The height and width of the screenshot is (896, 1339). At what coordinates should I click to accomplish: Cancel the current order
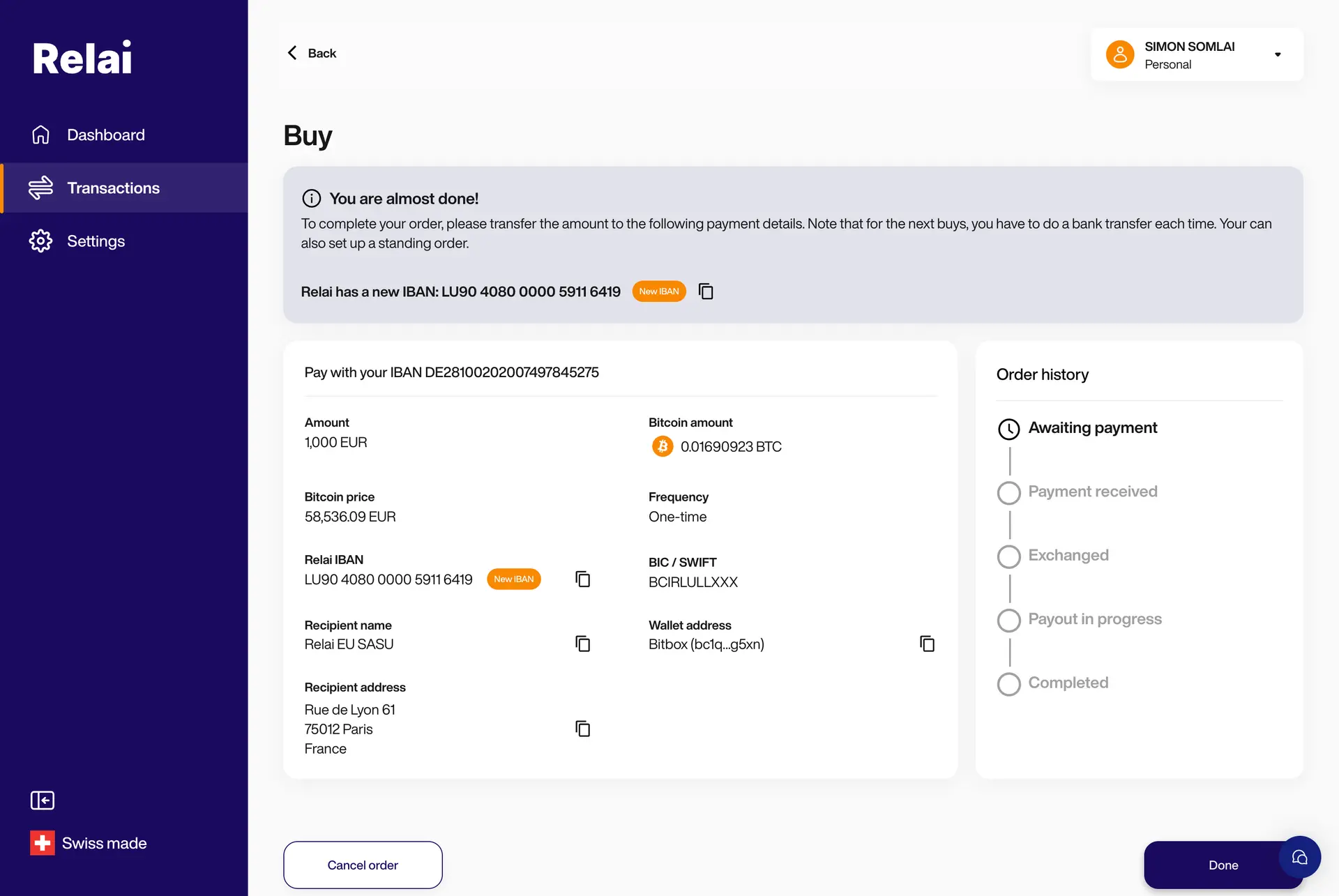point(362,865)
